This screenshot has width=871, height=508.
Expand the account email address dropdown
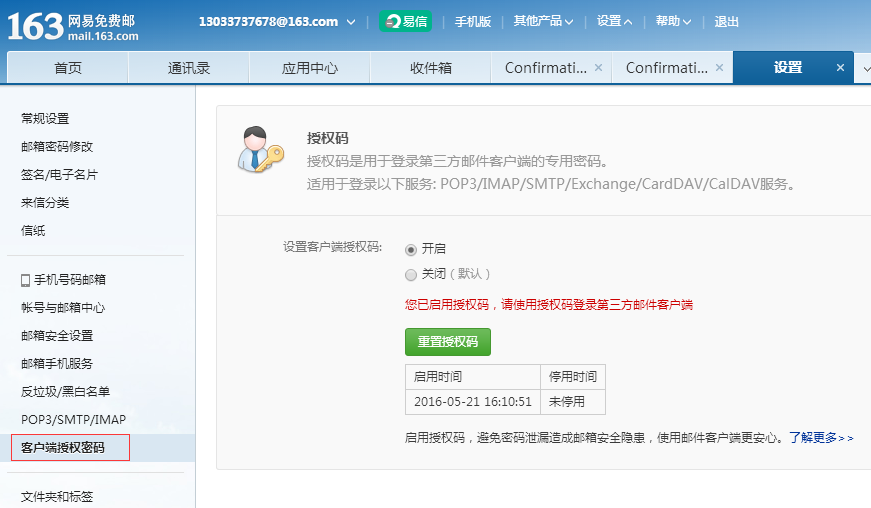[351, 22]
